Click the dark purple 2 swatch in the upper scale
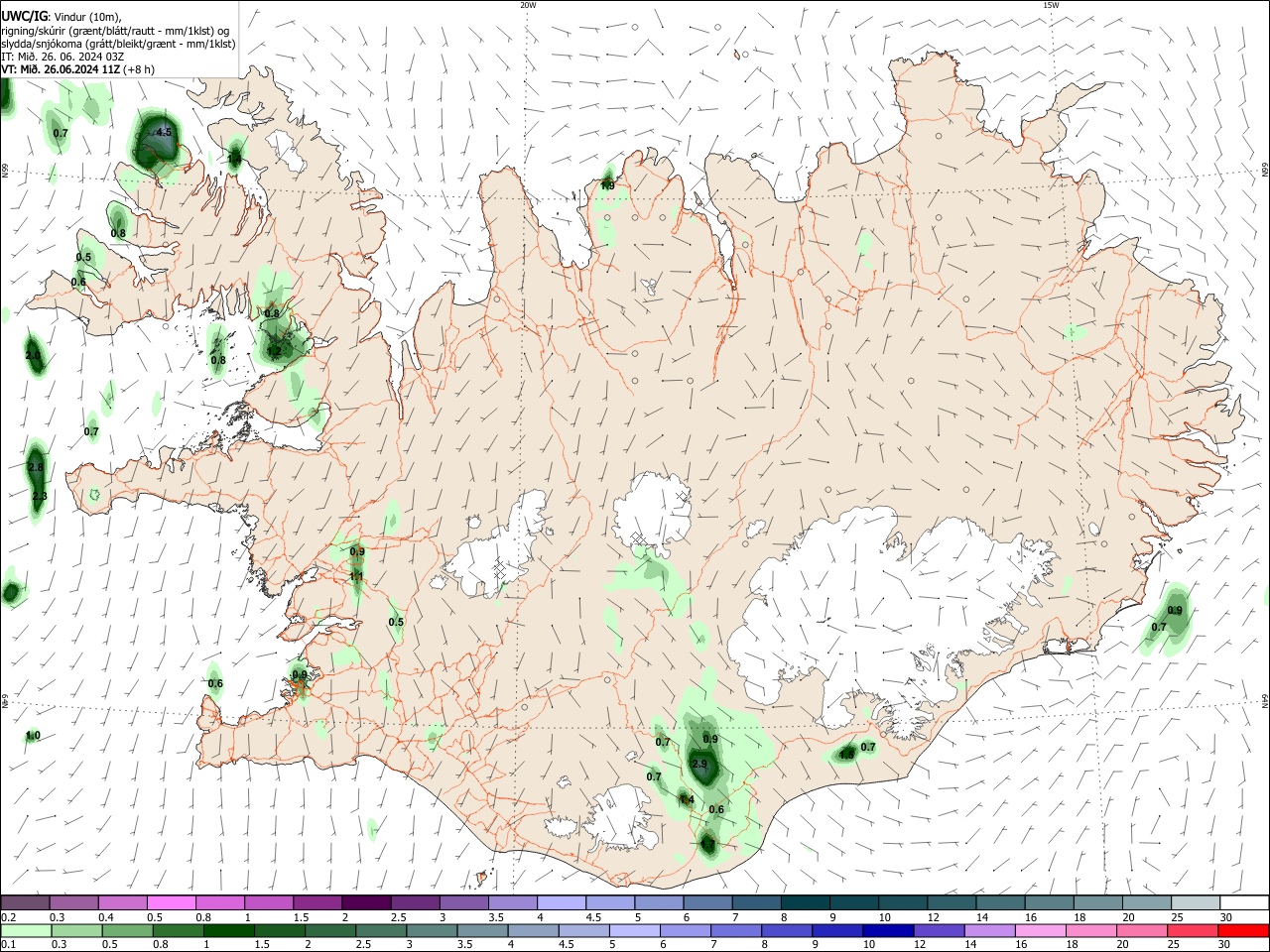 (x=366, y=902)
